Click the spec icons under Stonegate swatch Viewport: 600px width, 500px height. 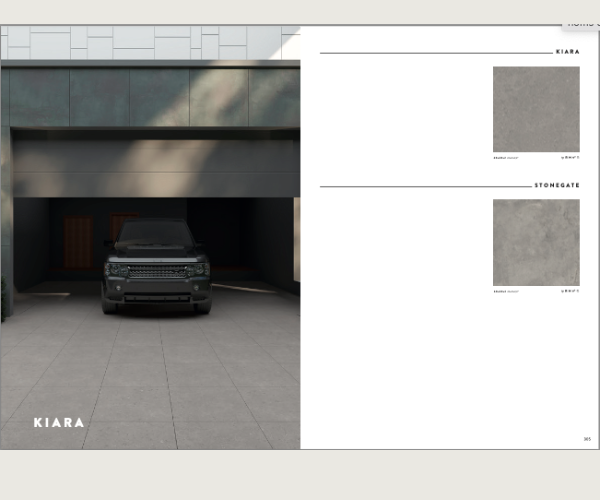(570, 291)
